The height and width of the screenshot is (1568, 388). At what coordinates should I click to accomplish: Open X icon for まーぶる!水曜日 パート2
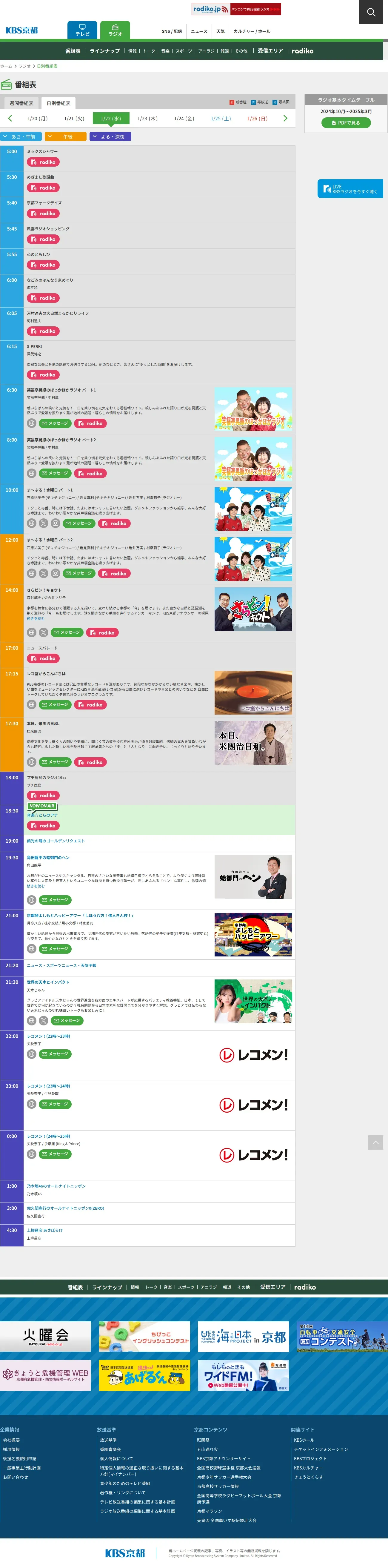44,573
